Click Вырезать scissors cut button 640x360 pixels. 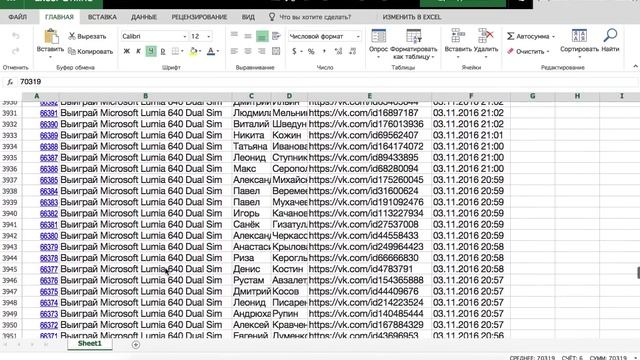[x=87, y=36]
